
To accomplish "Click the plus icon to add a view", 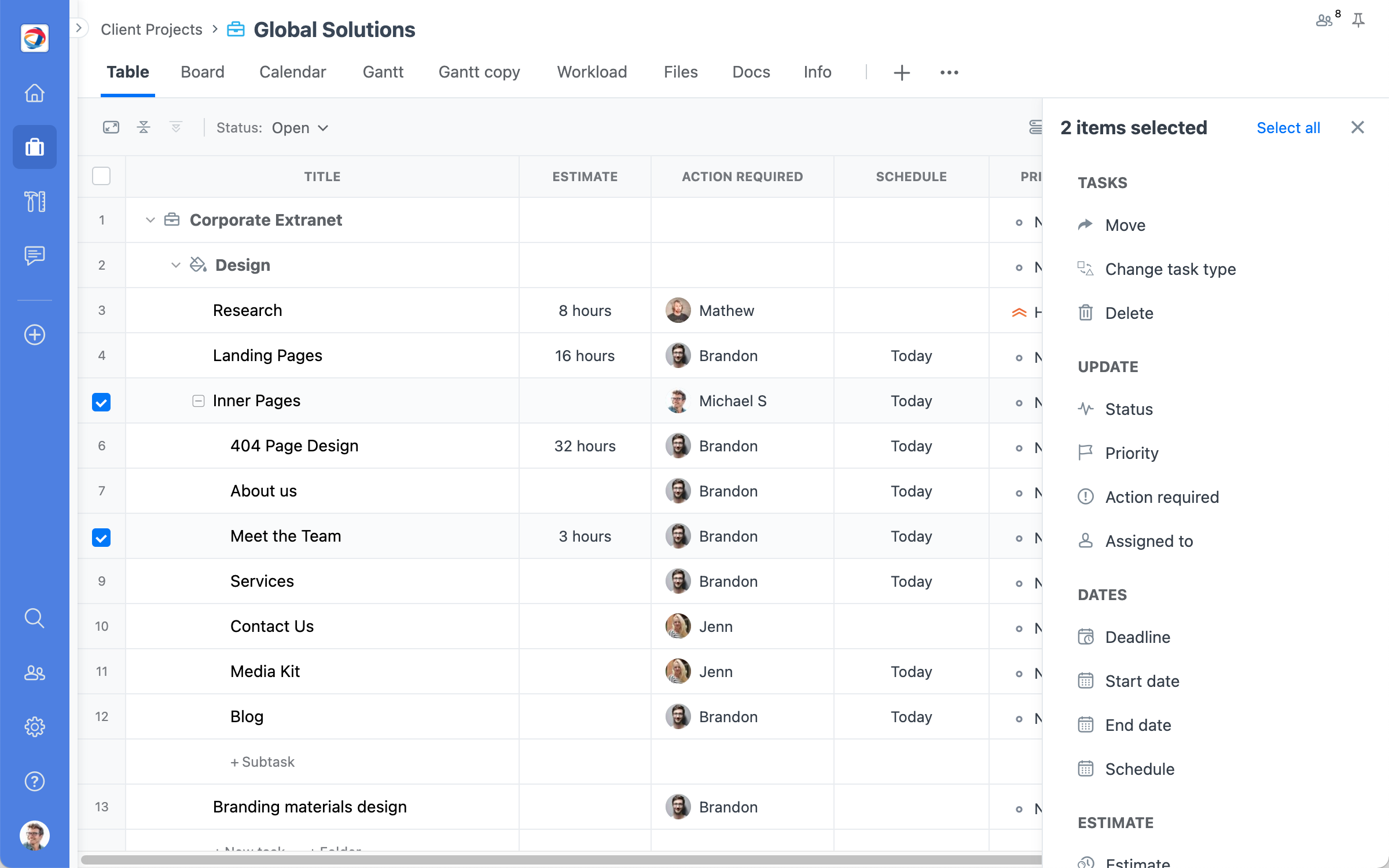I will tap(902, 72).
